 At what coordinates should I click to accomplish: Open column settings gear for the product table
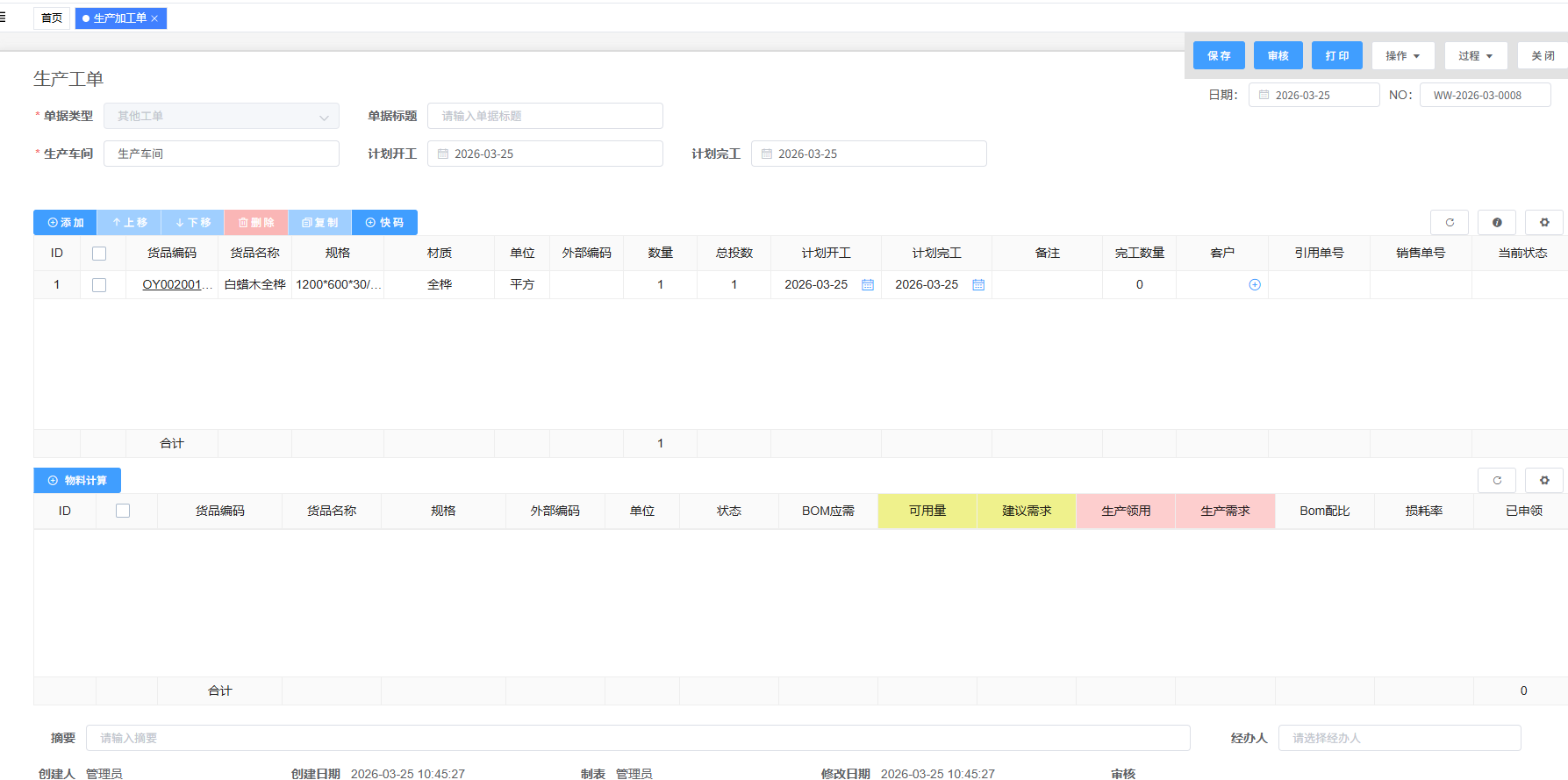coord(1544,223)
